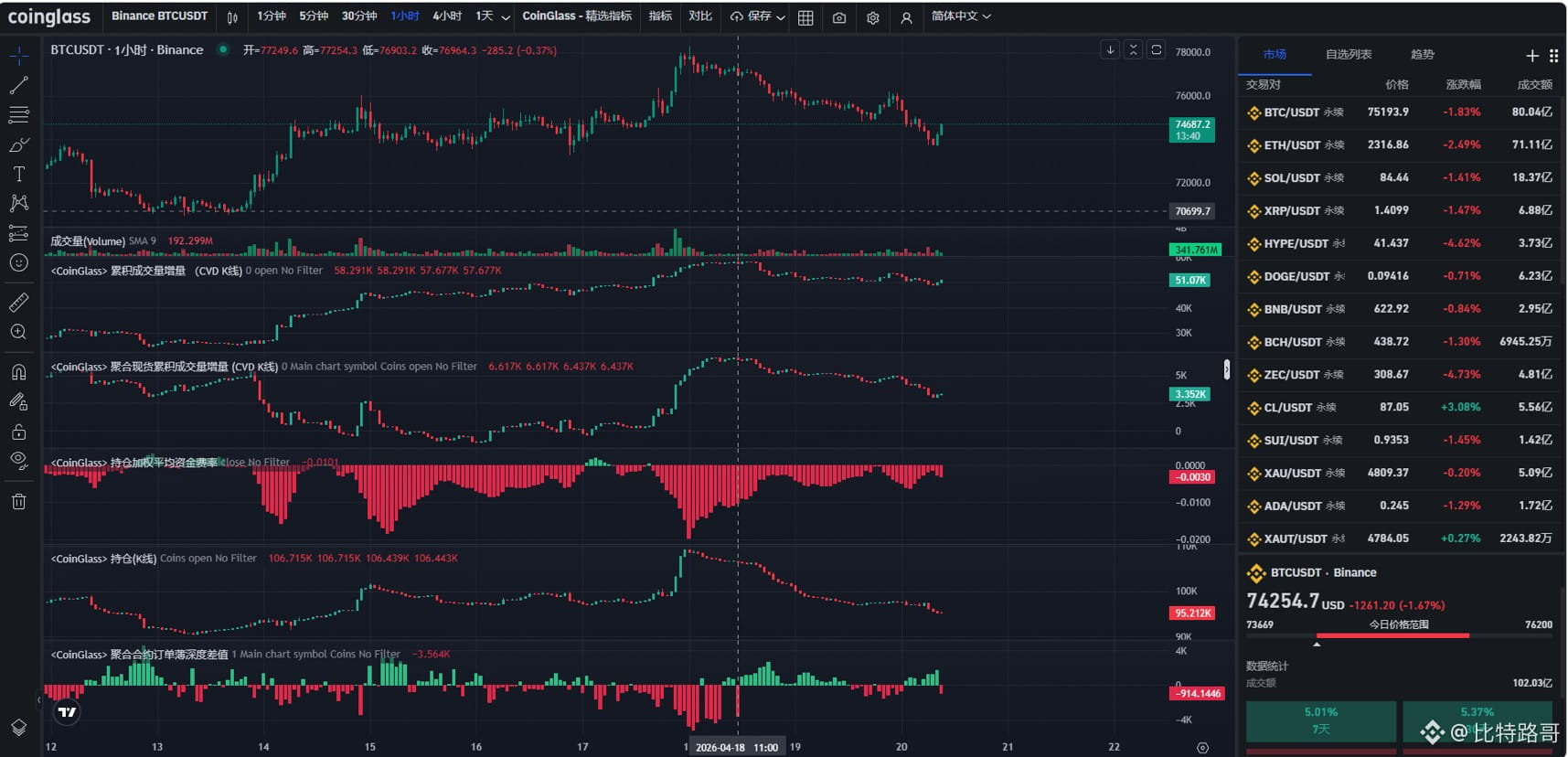Toggle stay-in-drawing-mode pencil lock
1568x757 pixels.
coord(18,401)
